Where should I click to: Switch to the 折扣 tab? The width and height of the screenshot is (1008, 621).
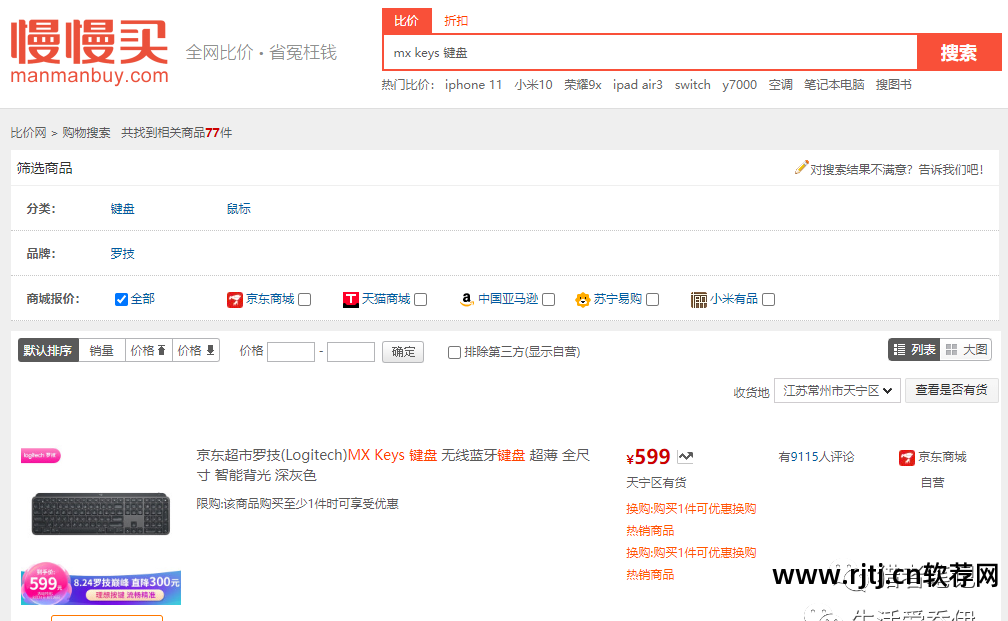click(456, 20)
